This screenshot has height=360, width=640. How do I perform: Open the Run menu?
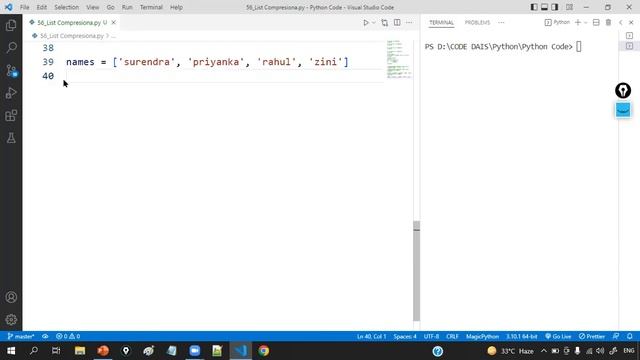[x=127, y=7]
